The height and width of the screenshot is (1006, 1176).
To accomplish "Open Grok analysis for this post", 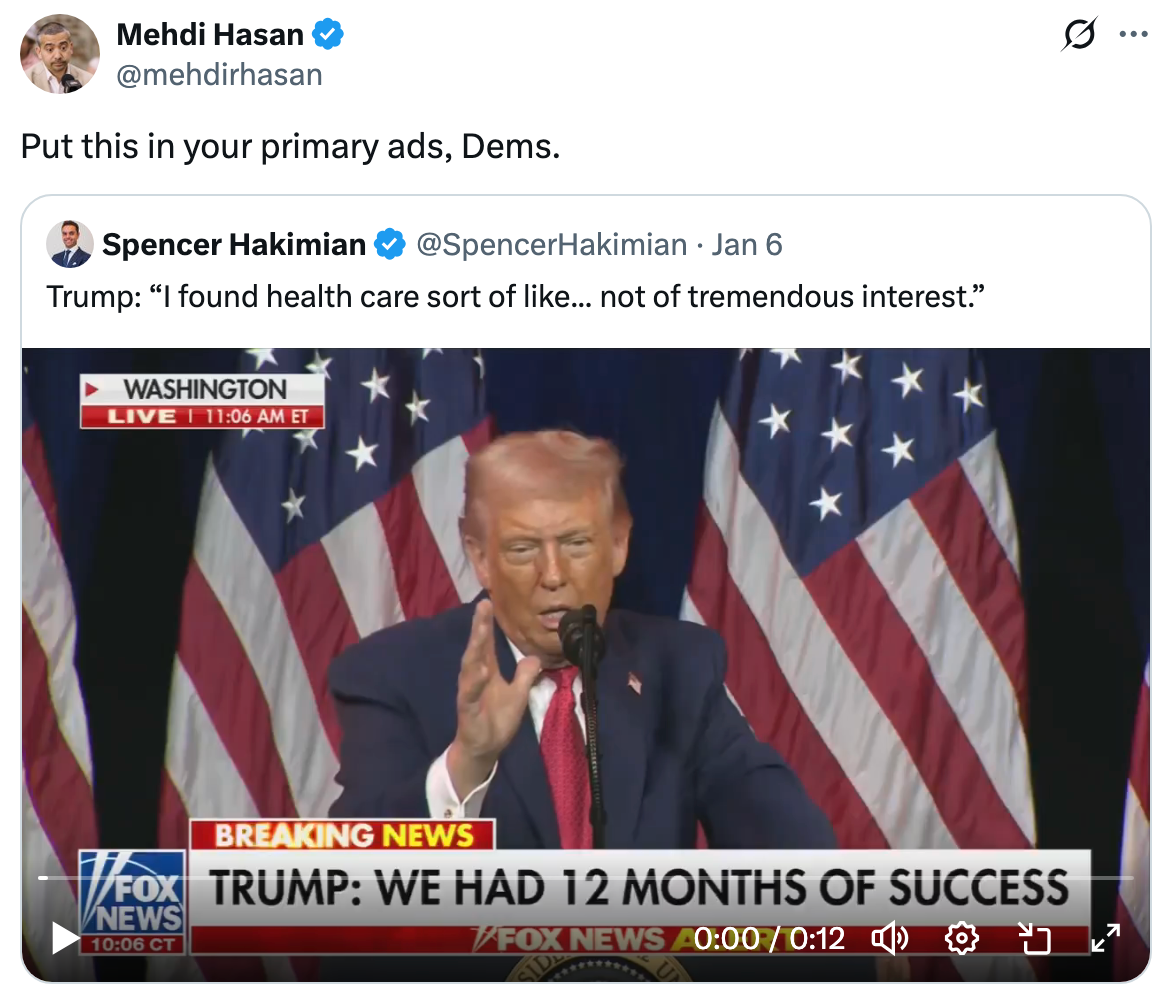I will pyautogui.click(x=1079, y=33).
